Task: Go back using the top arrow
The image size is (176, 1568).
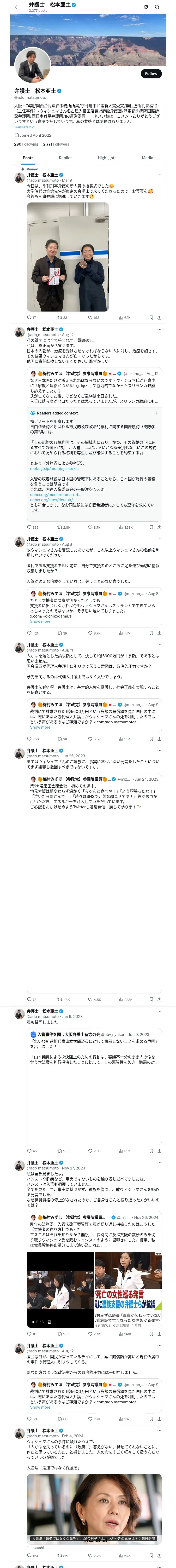Action: (x=16, y=7)
